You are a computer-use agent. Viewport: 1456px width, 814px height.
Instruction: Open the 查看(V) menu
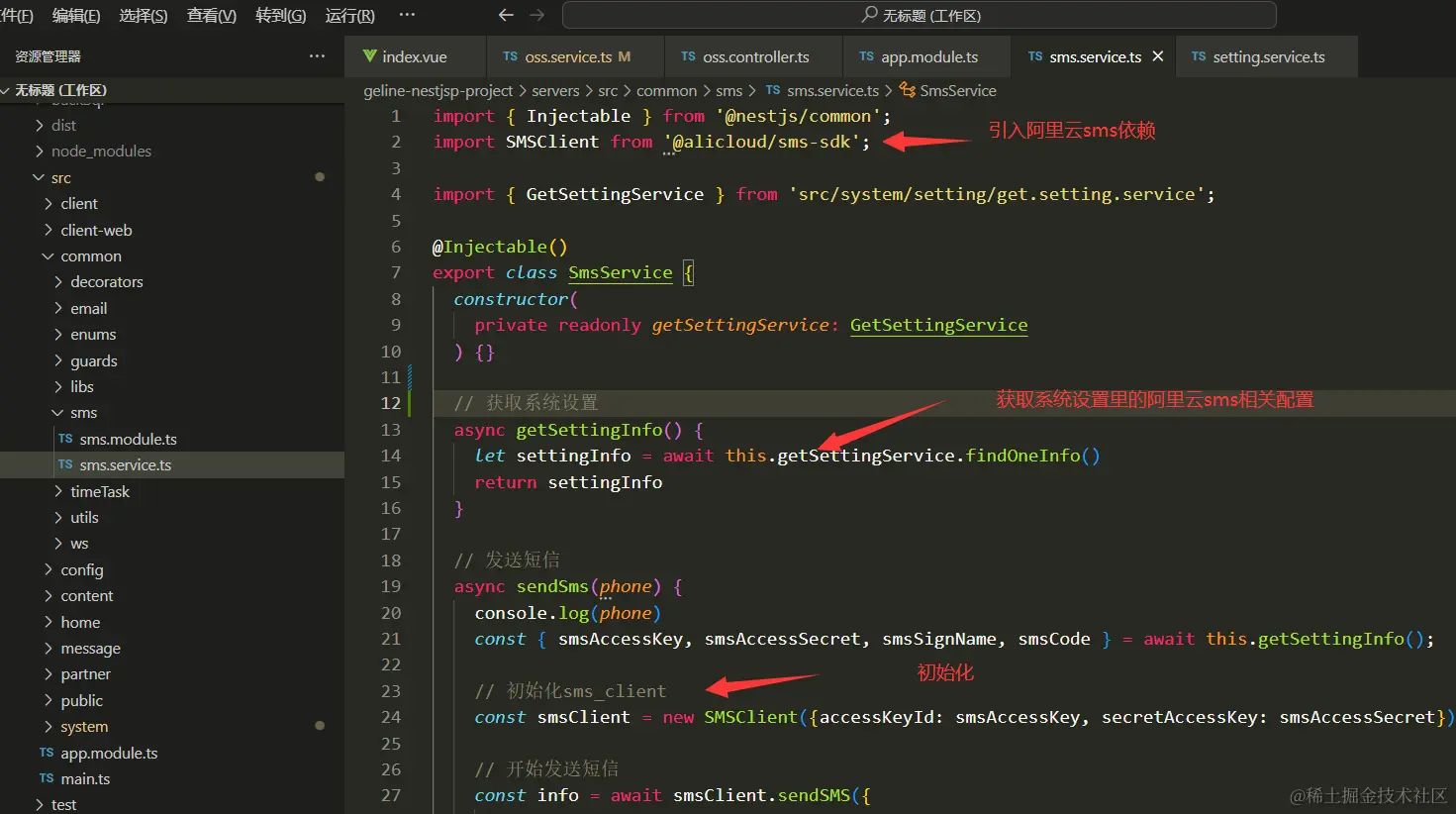point(212,15)
